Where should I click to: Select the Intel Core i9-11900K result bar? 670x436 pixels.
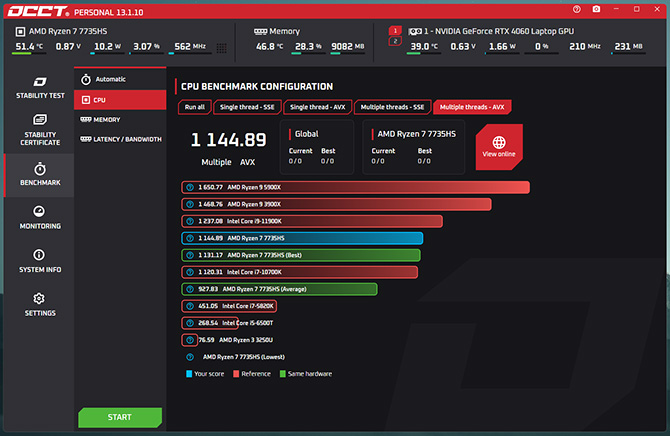312,221
